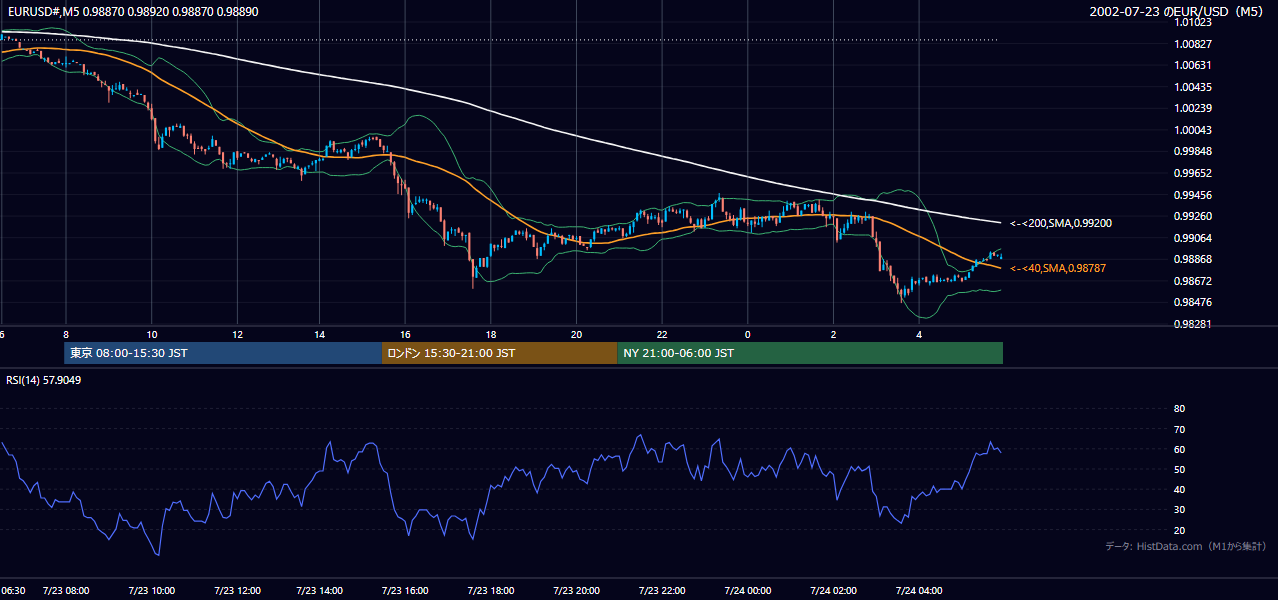Click the '7/24 04:00' bottom time label

point(918,591)
